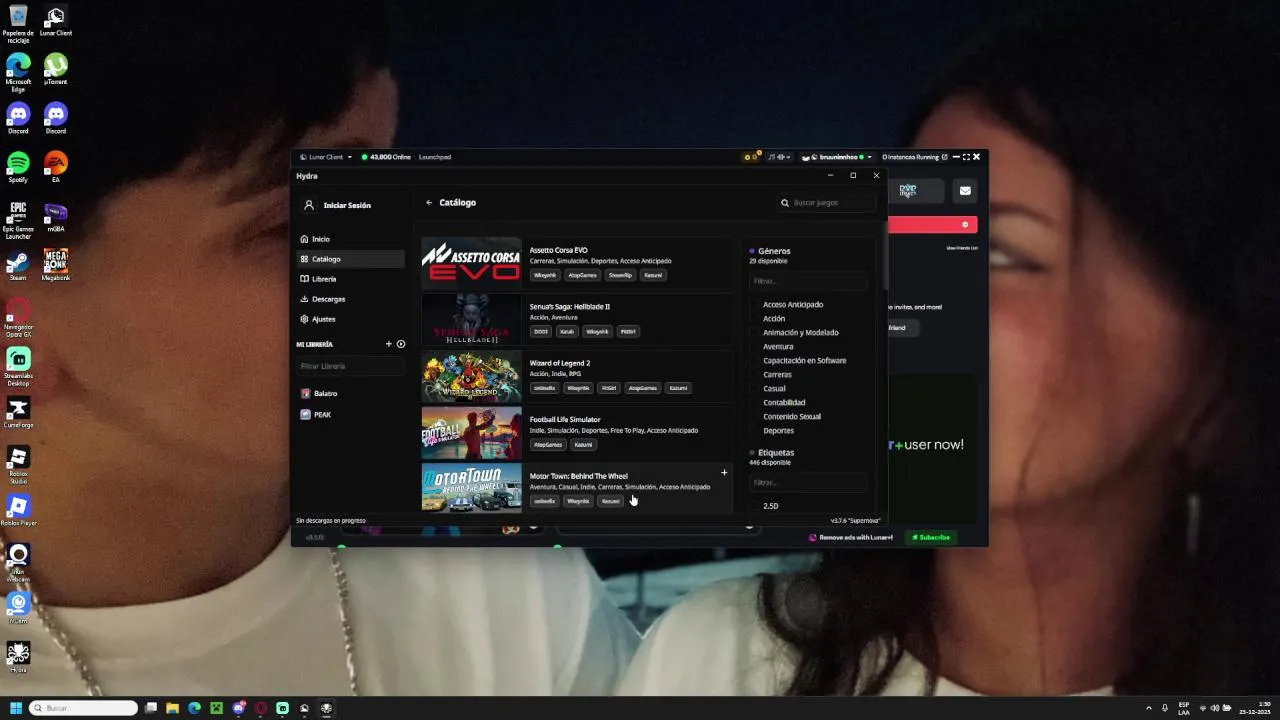Image resolution: width=1280 pixels, height=720 pixels.
Task: Open Lunar Client music controls dropdown
Action: [778, 157]
